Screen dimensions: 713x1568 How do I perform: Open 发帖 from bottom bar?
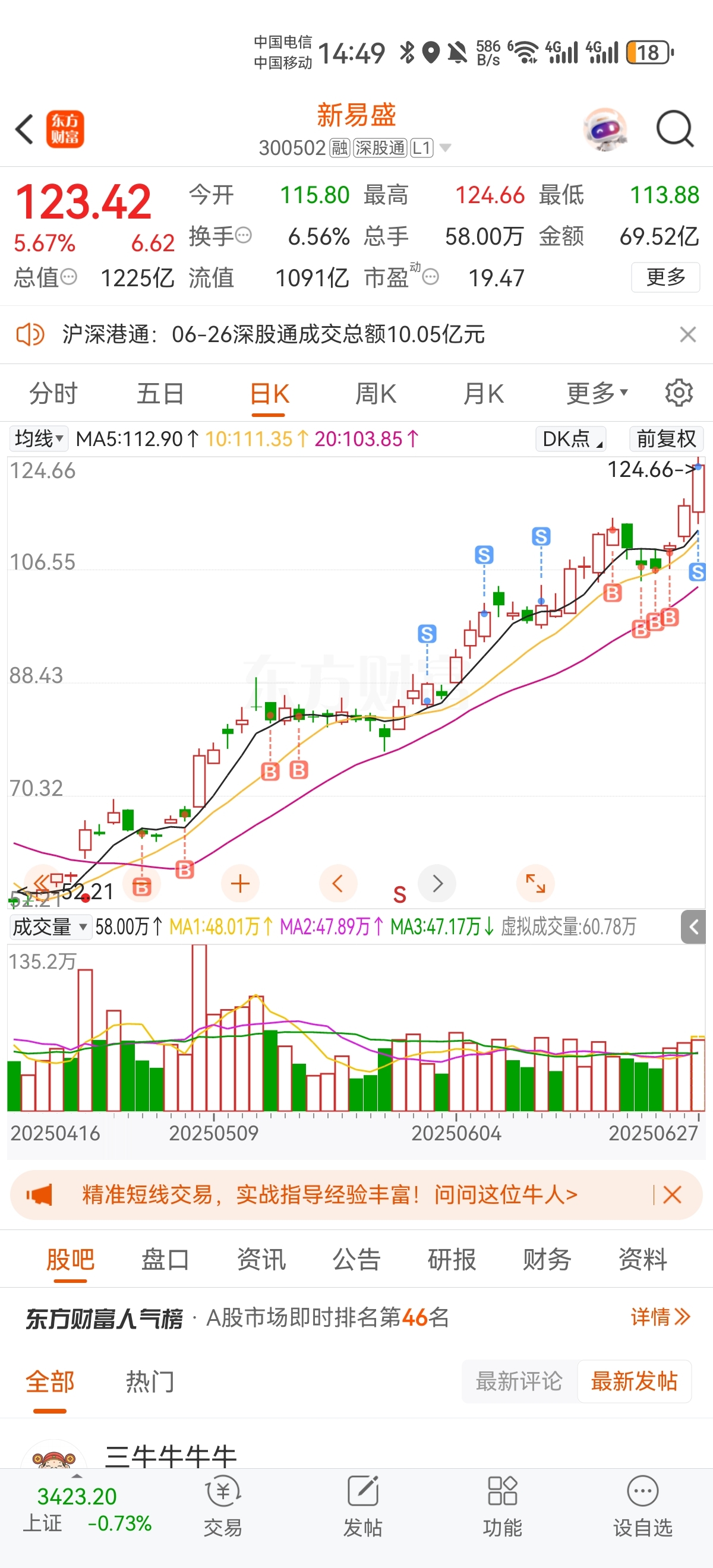pos(363,1506)
